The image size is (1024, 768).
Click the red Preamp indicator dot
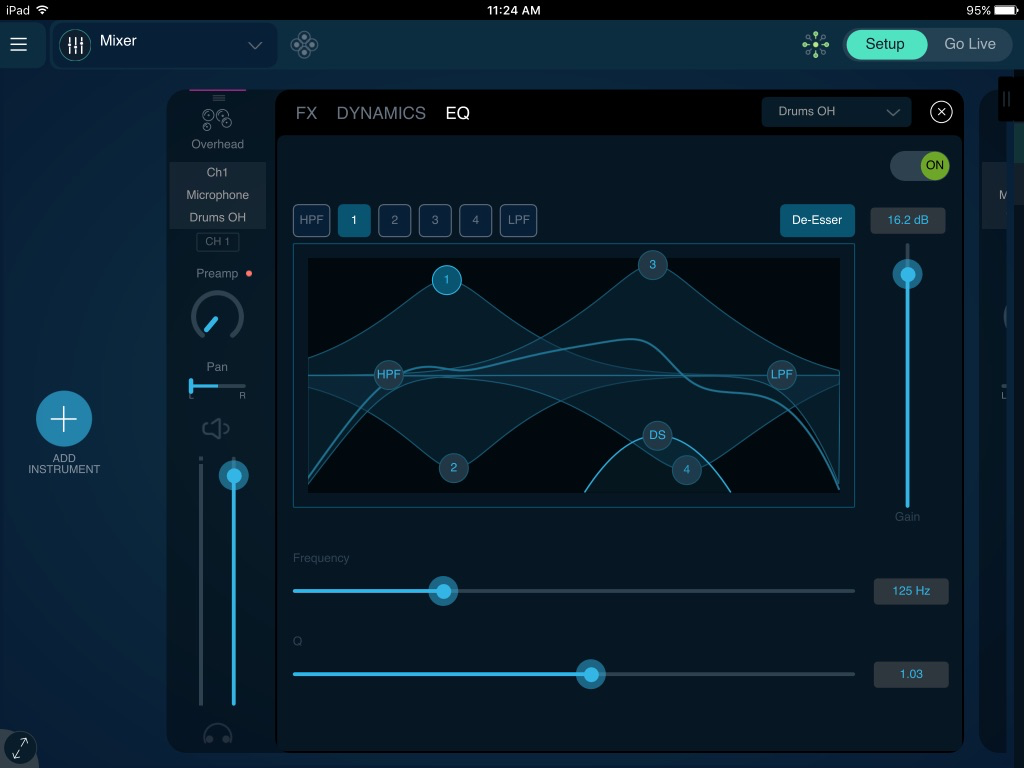[x=249, y=274]
